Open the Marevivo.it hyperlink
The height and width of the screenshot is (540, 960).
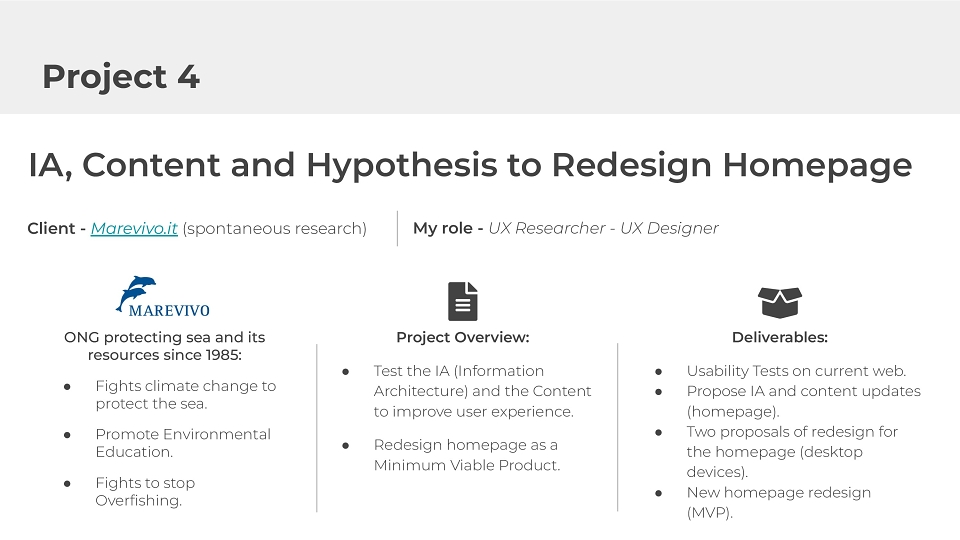coord(134,228)
